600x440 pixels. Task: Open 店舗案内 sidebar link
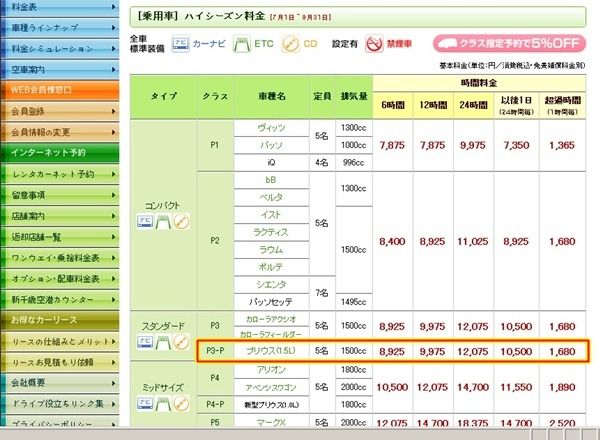tap(60, 216)
